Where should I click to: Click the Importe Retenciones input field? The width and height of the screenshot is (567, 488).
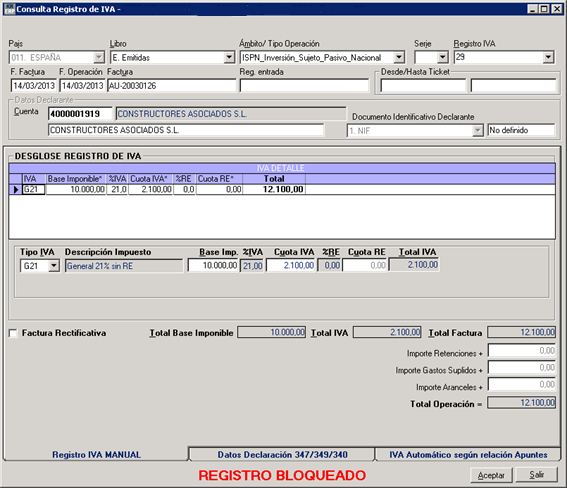click(x=521, y=350)
